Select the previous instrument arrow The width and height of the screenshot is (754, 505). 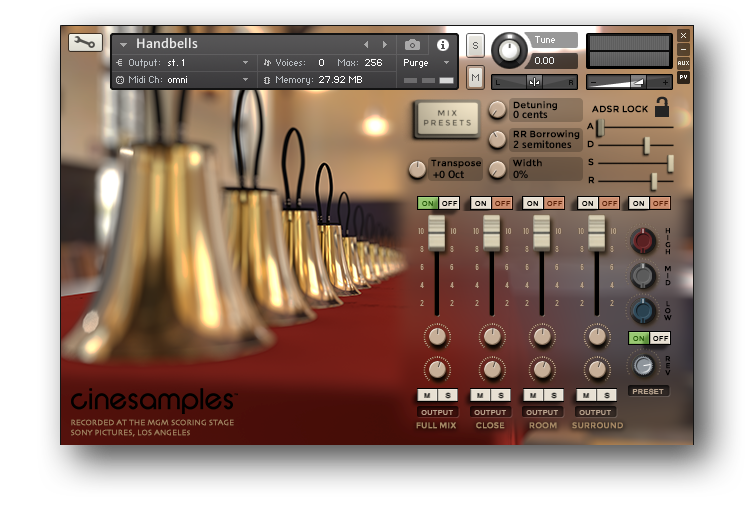point(366,45)
